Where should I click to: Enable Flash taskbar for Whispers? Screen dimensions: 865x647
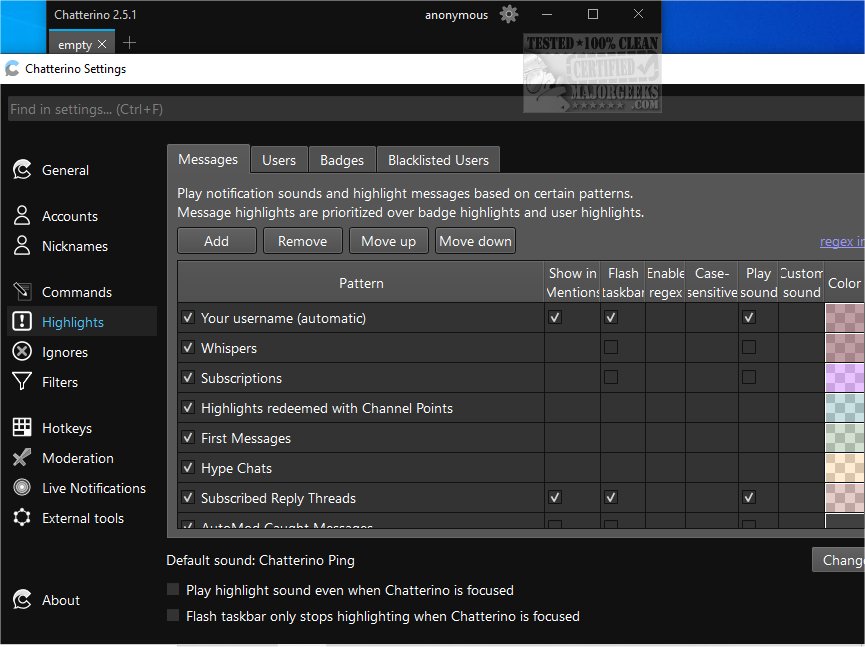(x=611, y=347)
